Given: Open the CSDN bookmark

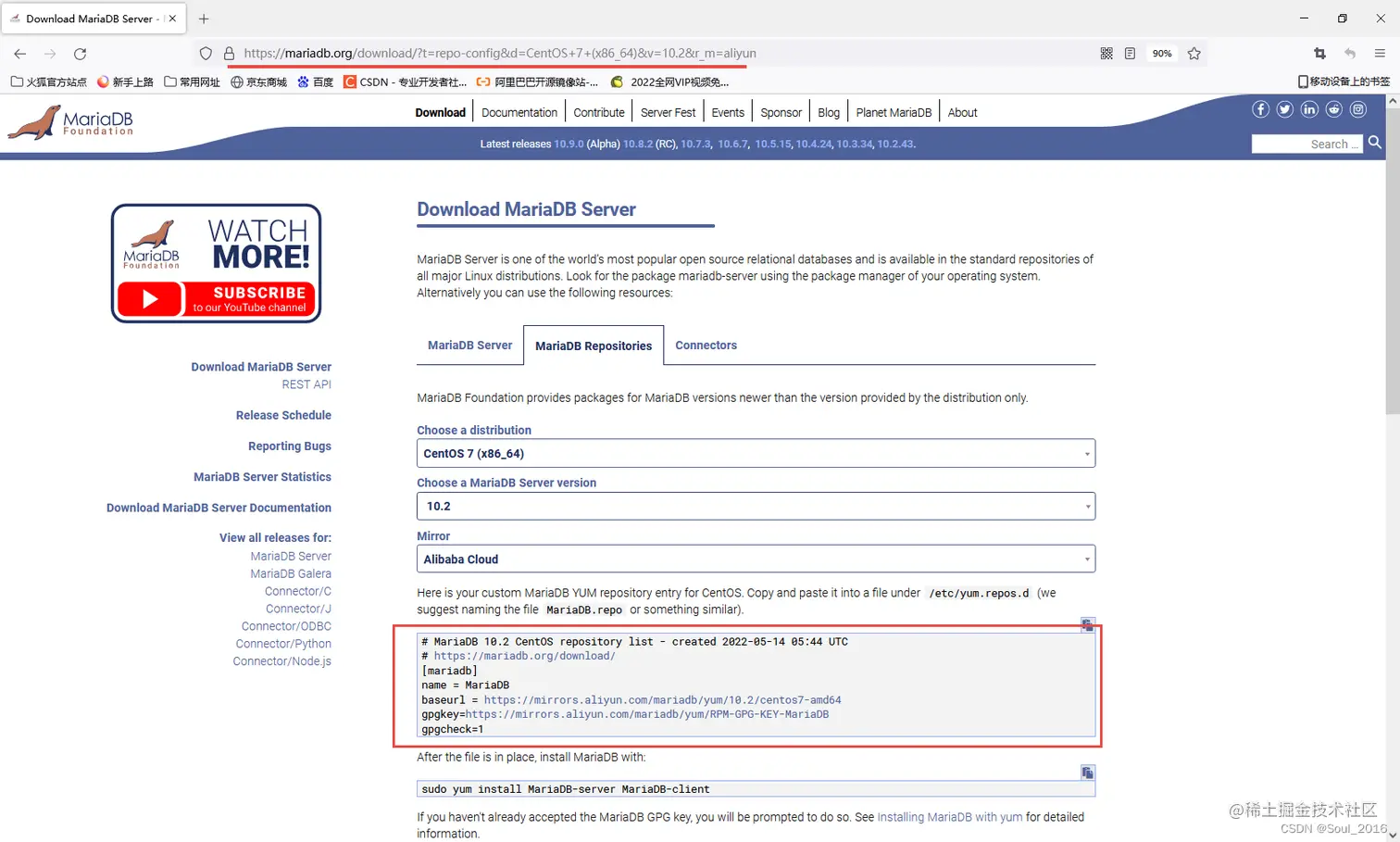Looking at the screenshot, I should click(x=405, y=82).
